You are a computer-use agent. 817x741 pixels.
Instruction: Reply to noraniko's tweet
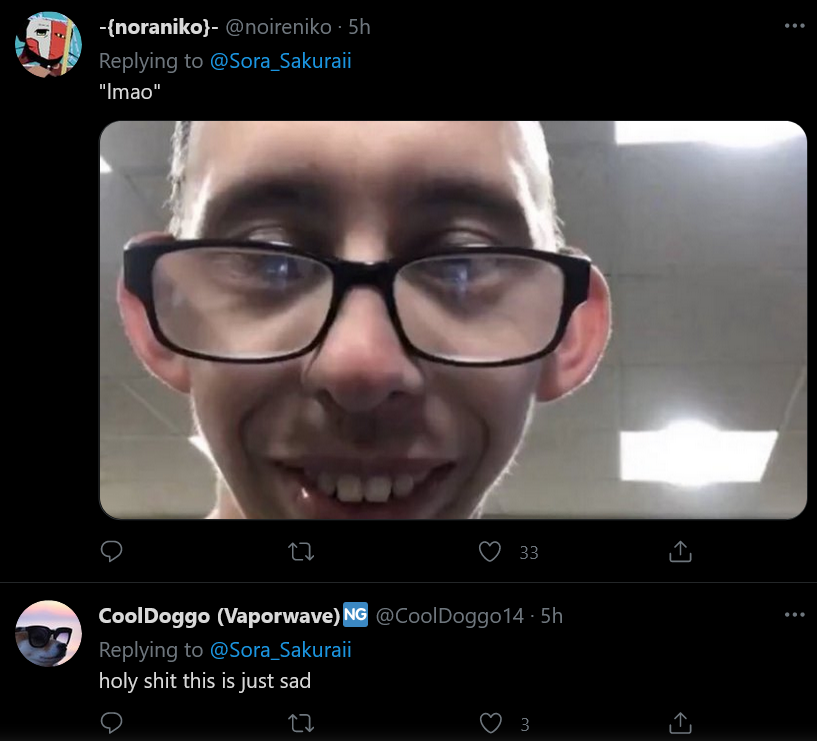[111, 551]
